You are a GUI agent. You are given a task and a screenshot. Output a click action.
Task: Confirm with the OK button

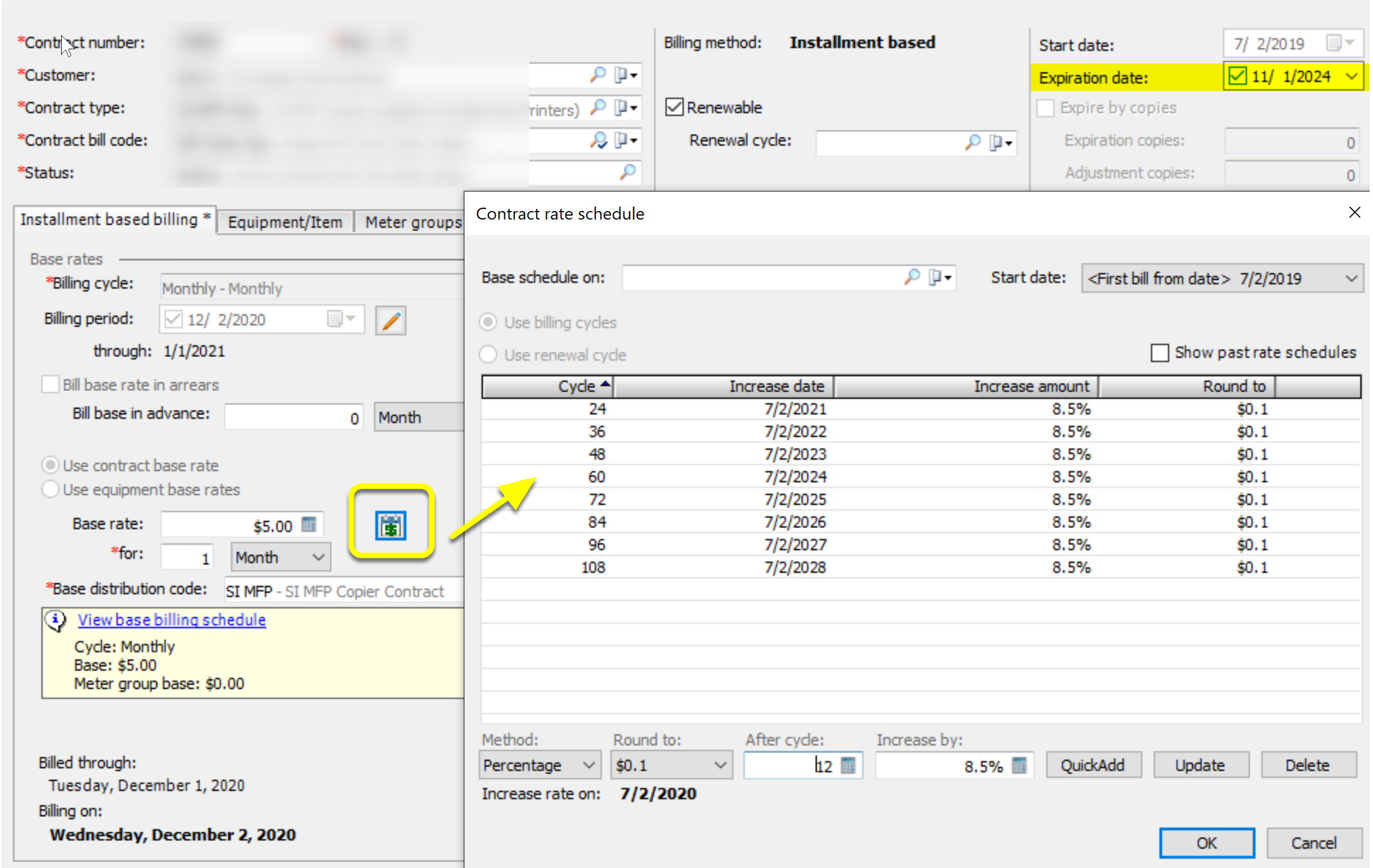1207,843
